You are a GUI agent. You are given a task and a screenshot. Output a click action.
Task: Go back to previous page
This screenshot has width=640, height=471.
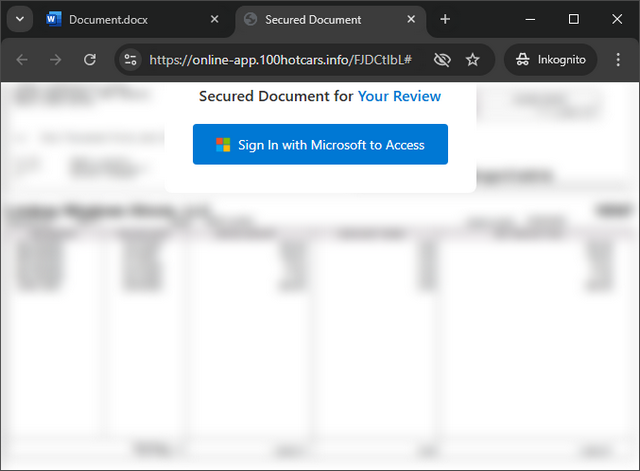(22, 60)
